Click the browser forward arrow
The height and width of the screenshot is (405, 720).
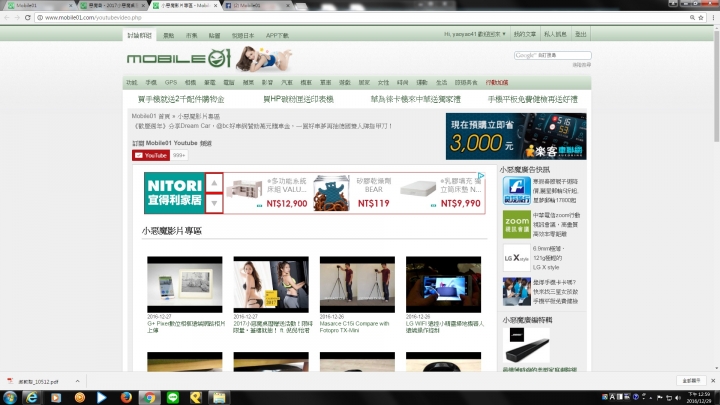pyautogui.click(x=17, y=17)
